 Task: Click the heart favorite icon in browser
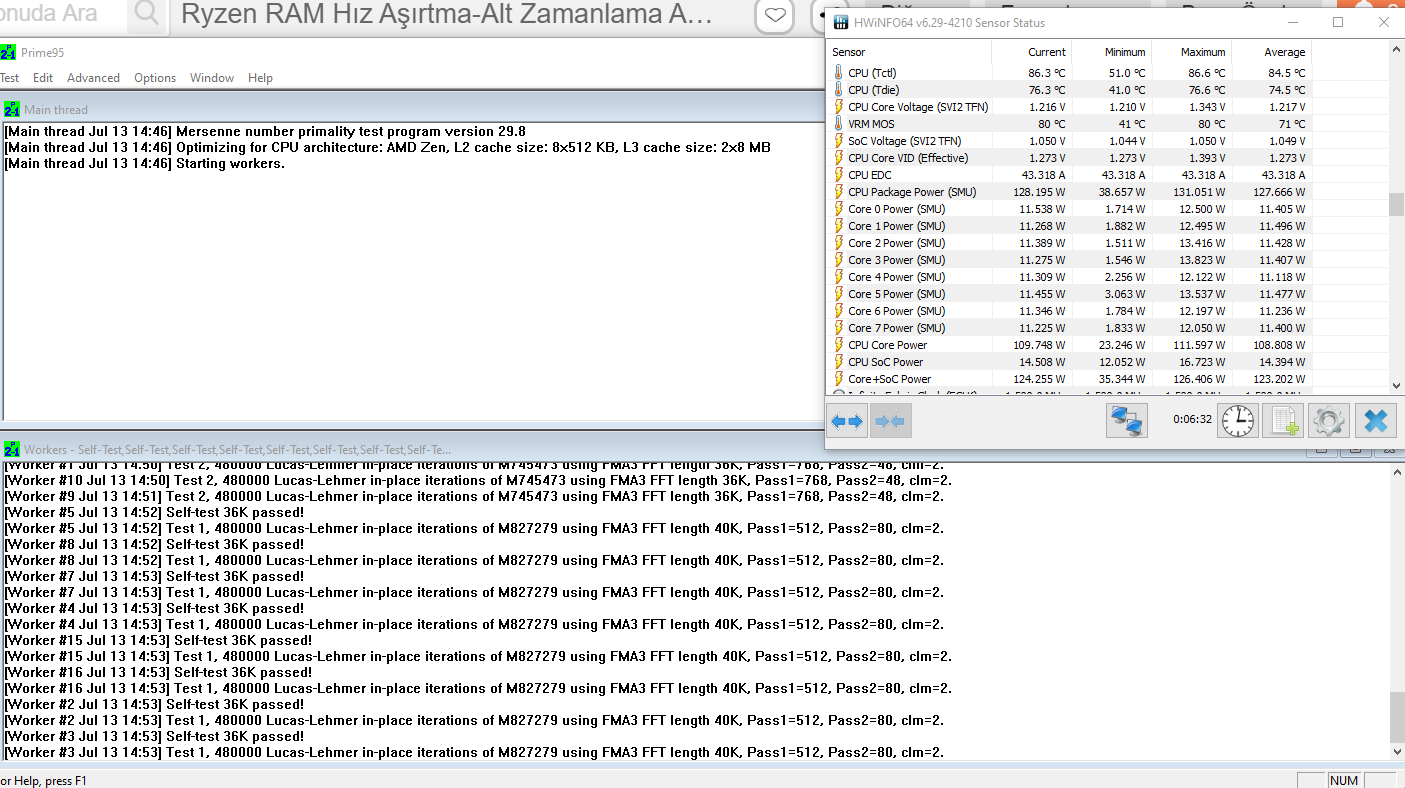pyautogui.click(x=775, y=15)
